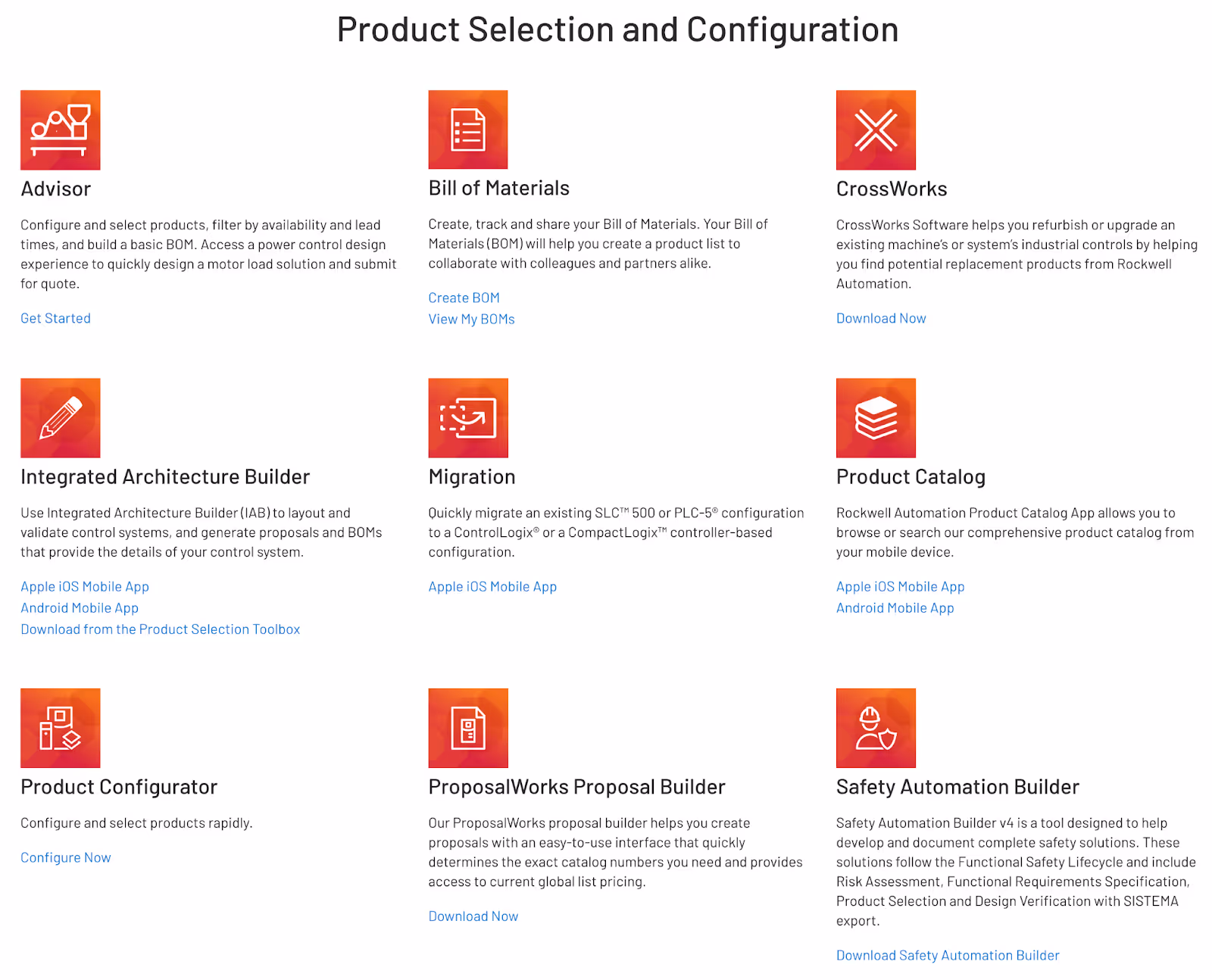Open the Android Mobile App for Product Catalog

point(895,607)
